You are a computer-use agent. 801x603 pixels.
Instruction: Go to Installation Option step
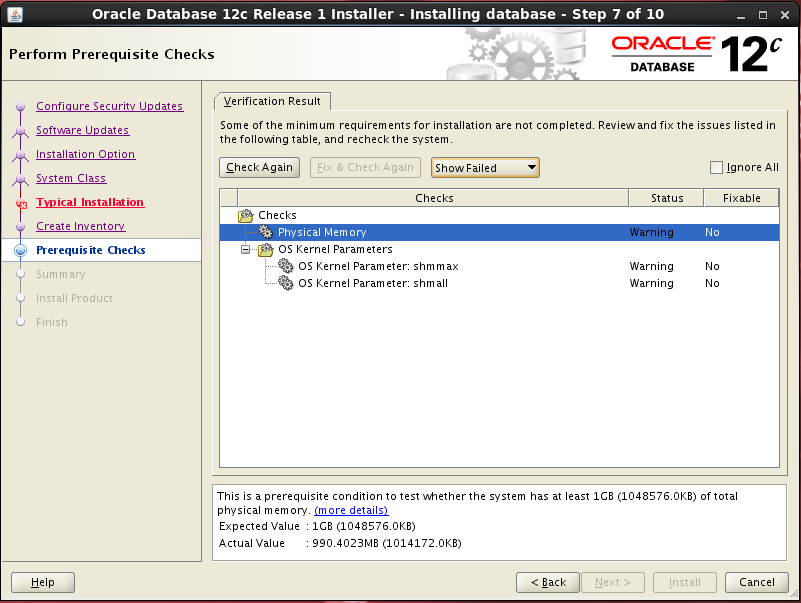click(x=85, y=154)
